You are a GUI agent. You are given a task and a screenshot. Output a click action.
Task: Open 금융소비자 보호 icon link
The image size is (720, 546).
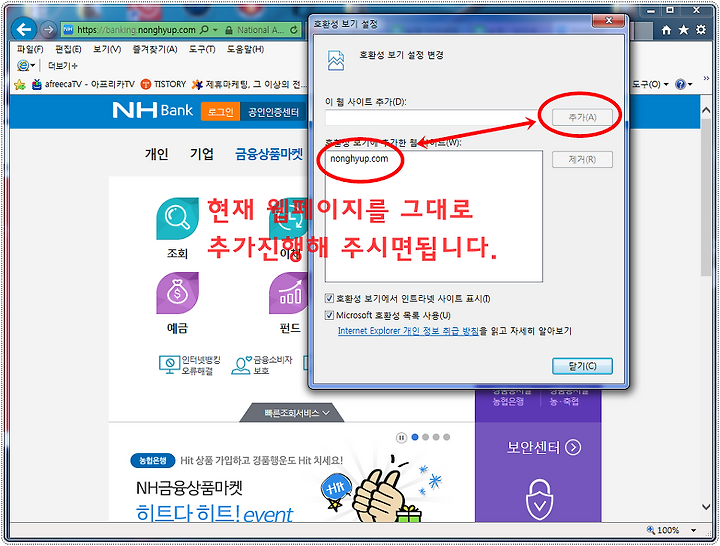[262, 365]
